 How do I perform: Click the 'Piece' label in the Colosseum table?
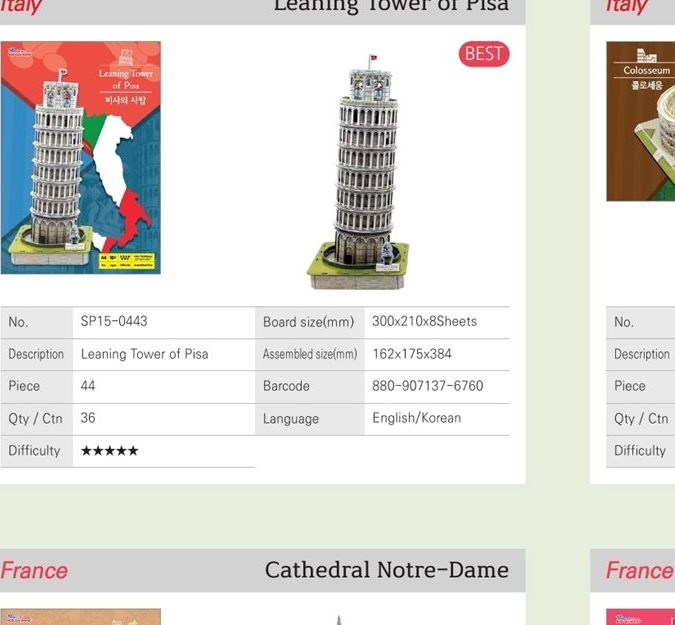(630, 386)
